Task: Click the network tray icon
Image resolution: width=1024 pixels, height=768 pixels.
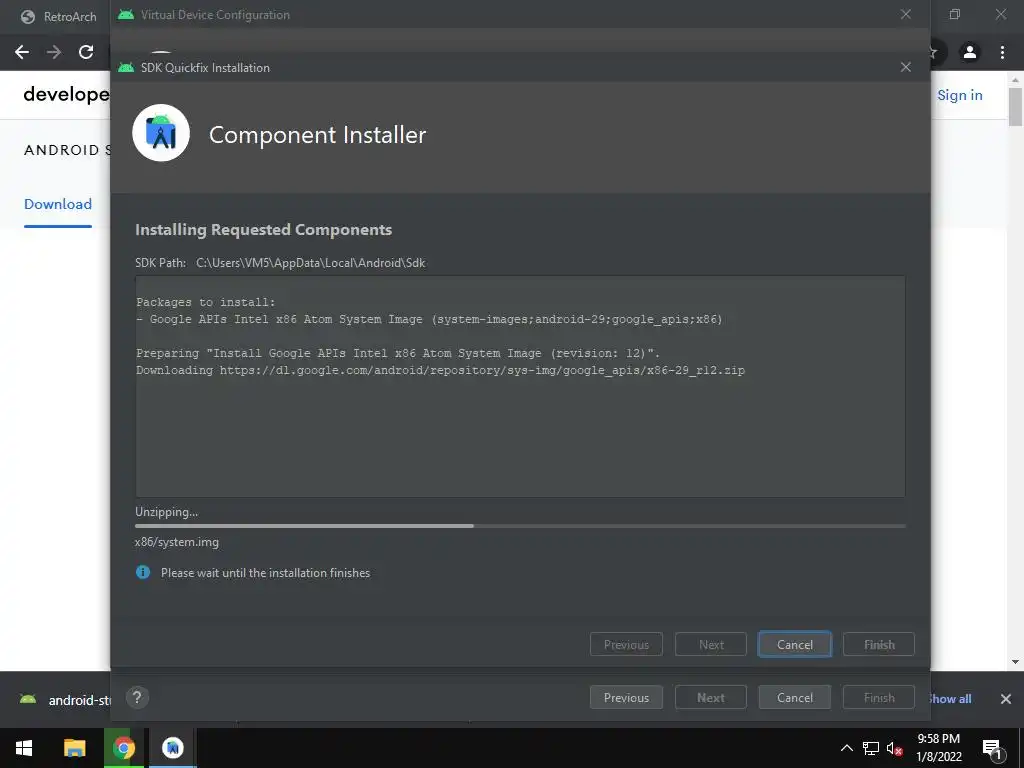Action: click(871, 748)
